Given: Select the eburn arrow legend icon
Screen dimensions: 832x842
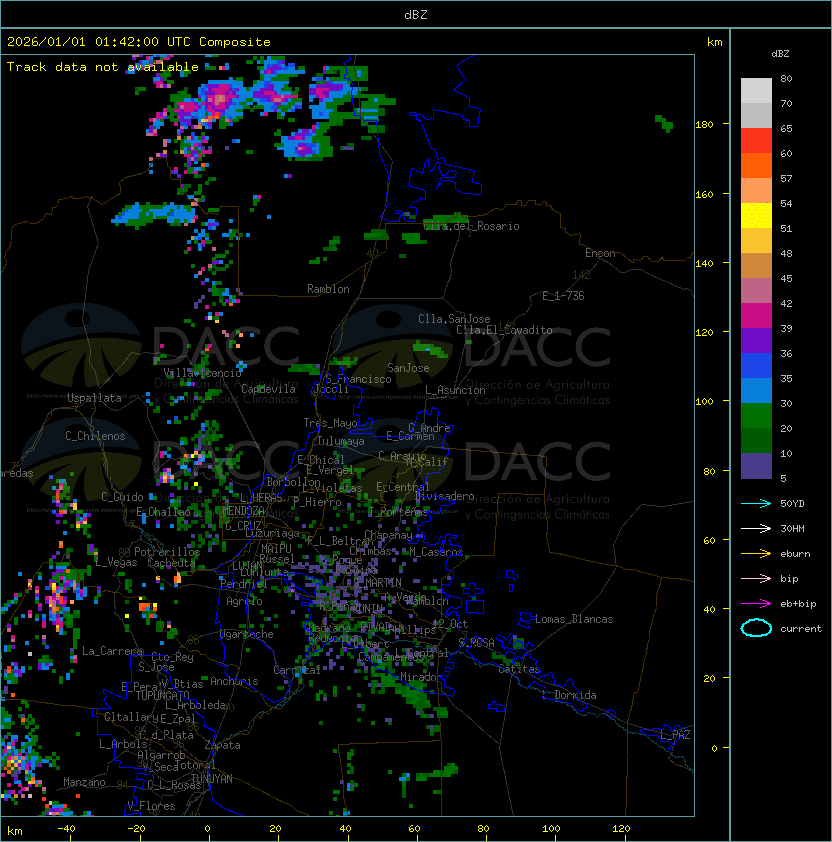Looking at the screenshot, I should click(756, 553).
